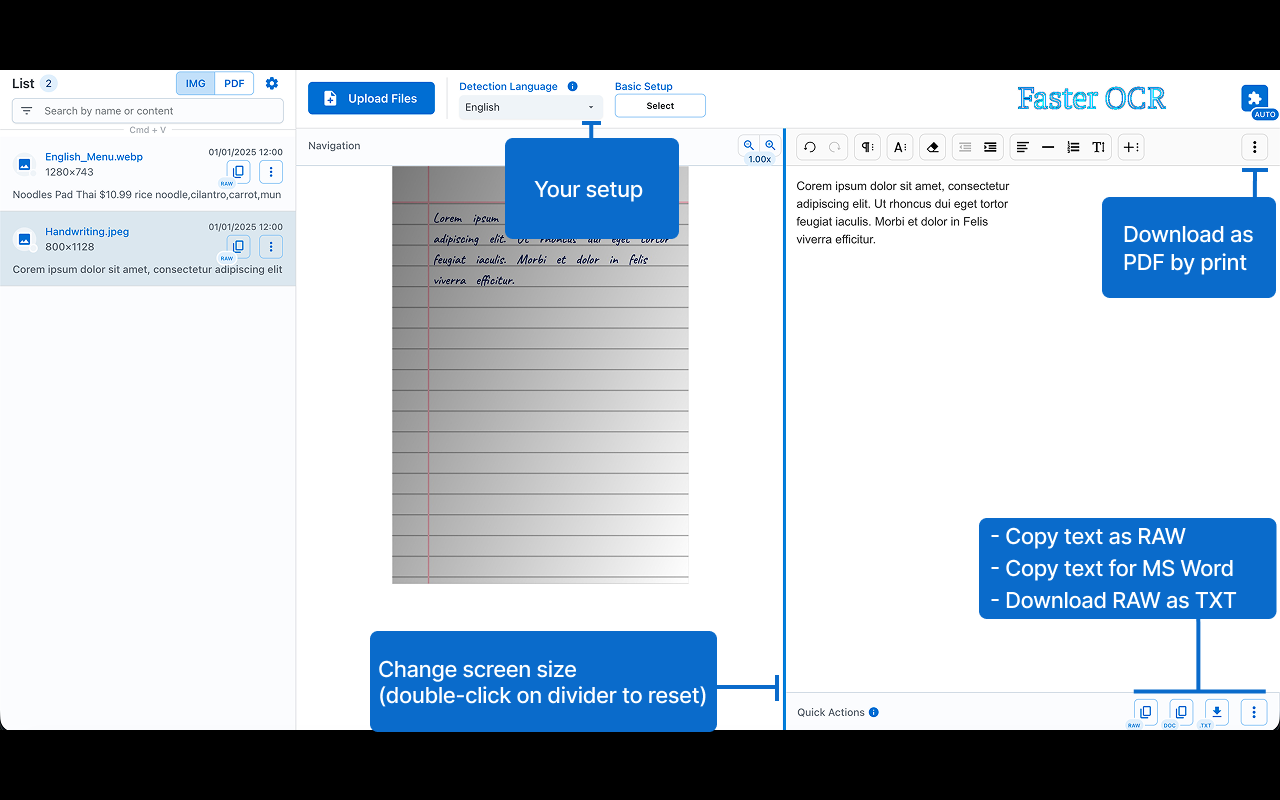Image resolution: width=1280 pixels, height=800 pixels.
Task: Open settings via the gear icon
Action: [x=271, y=83]
